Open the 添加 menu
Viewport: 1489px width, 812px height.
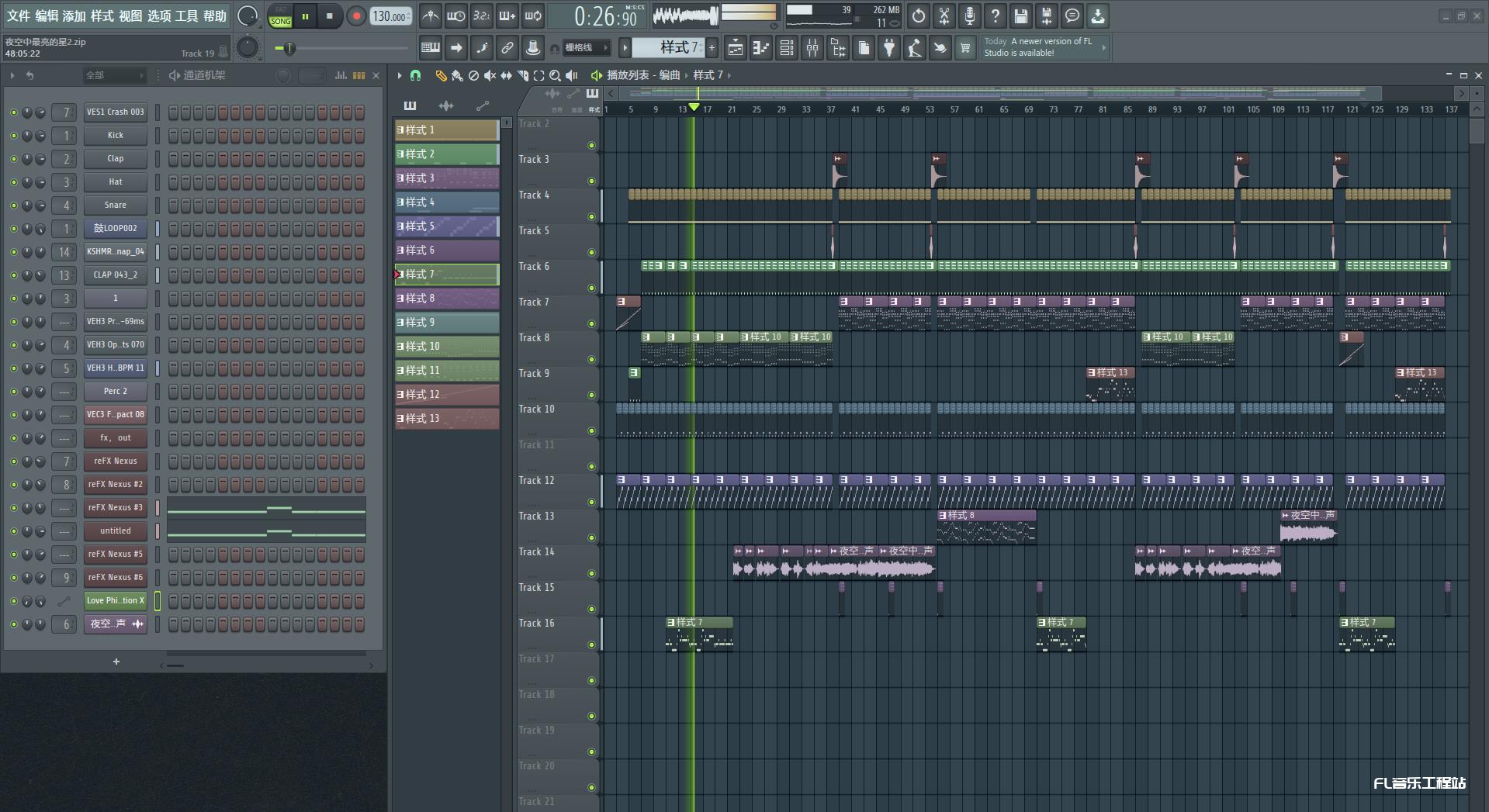[74, 16]
